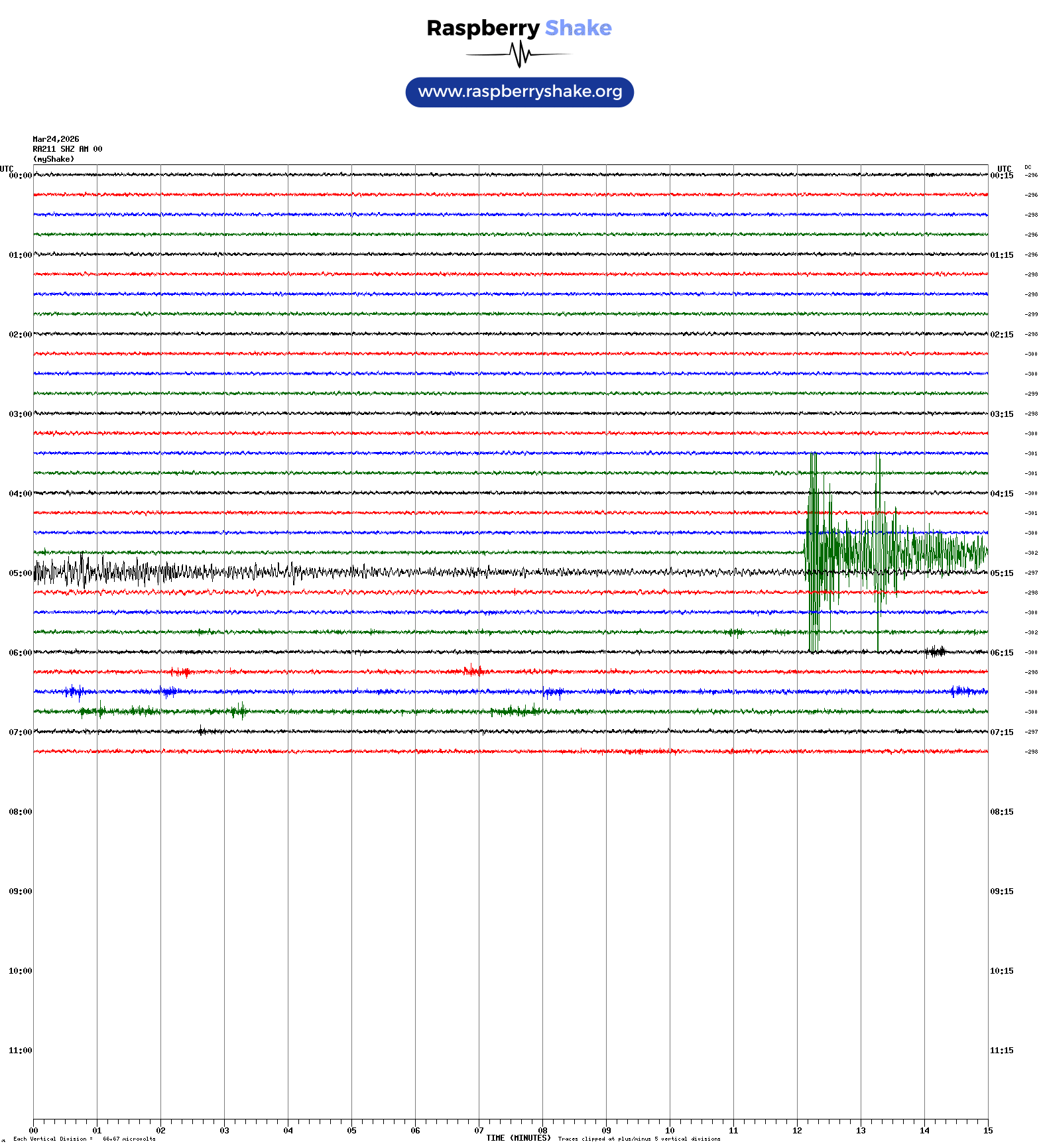
Task: Click the Mar24,2026 date label
Action: (x=56, y=139)
